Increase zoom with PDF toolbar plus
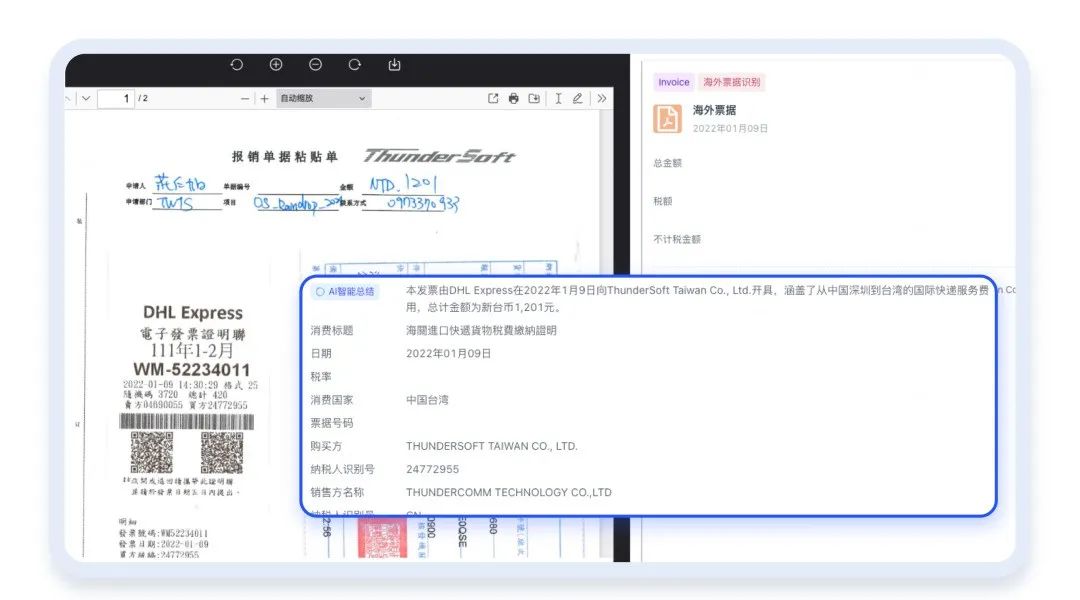Screen dimensions: 1080x600 pos(264,99)
